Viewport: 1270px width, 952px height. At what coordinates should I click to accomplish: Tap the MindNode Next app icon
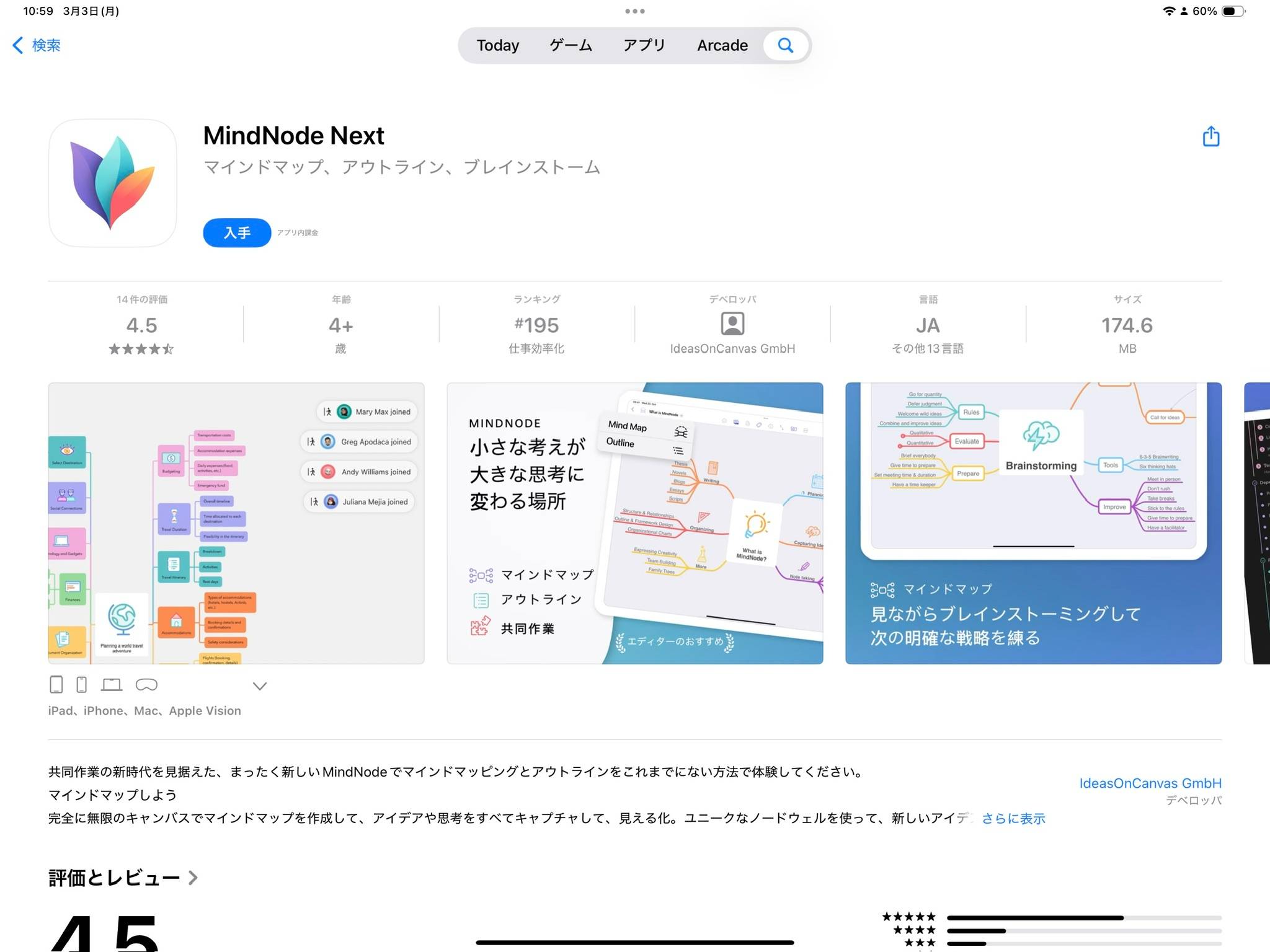pyautogui.click(x=112, y=183)
